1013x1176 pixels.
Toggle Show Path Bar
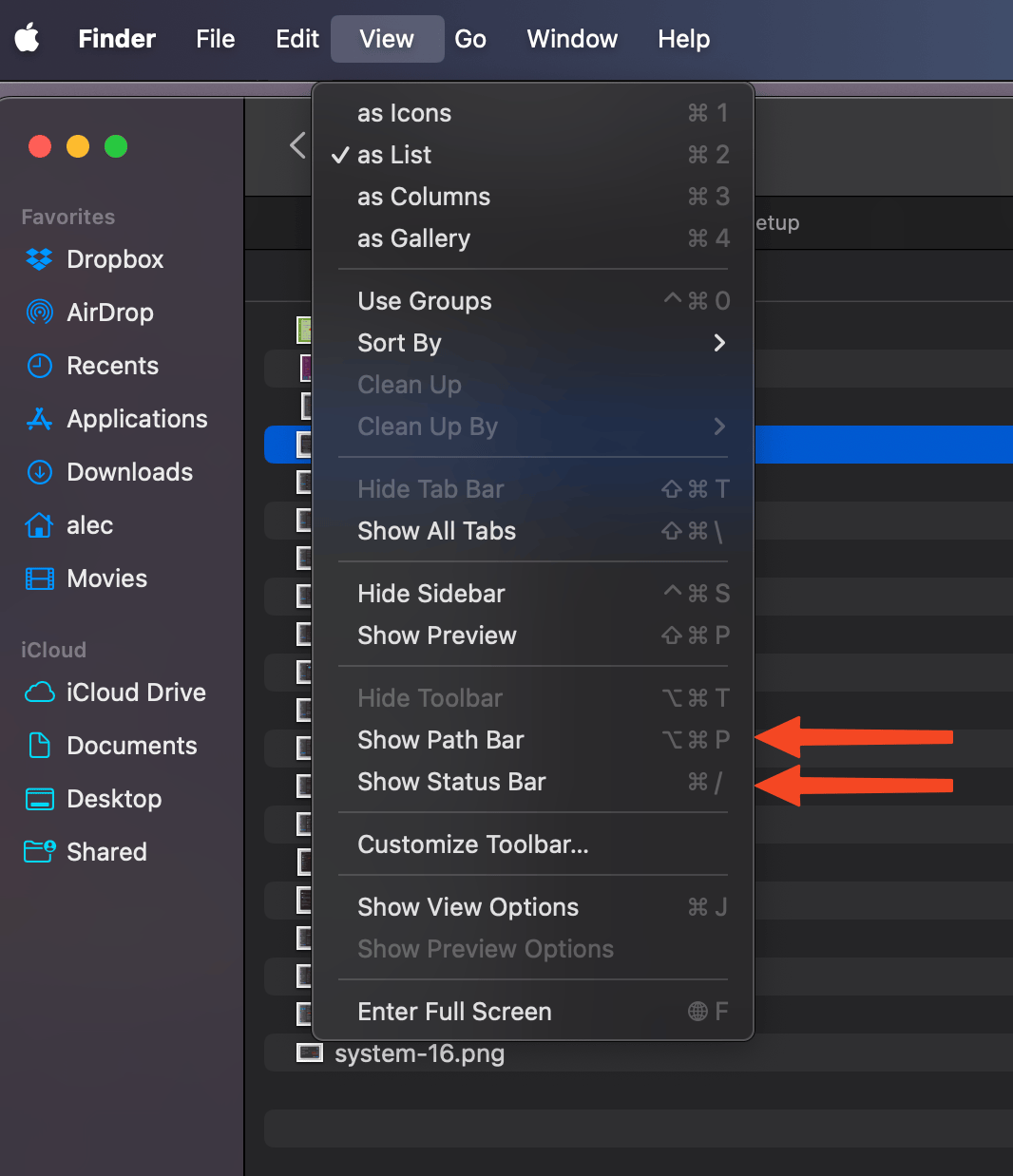[x=441, y=740]
